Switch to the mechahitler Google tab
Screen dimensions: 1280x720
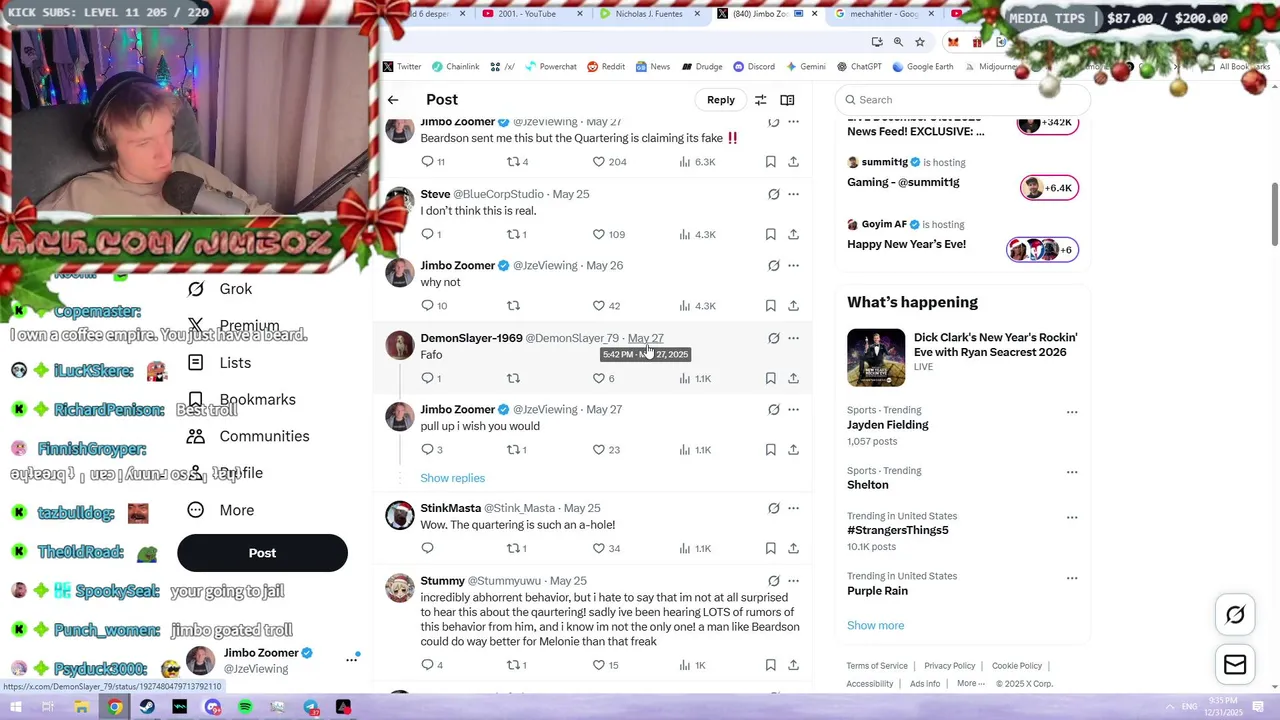(878, 14)
